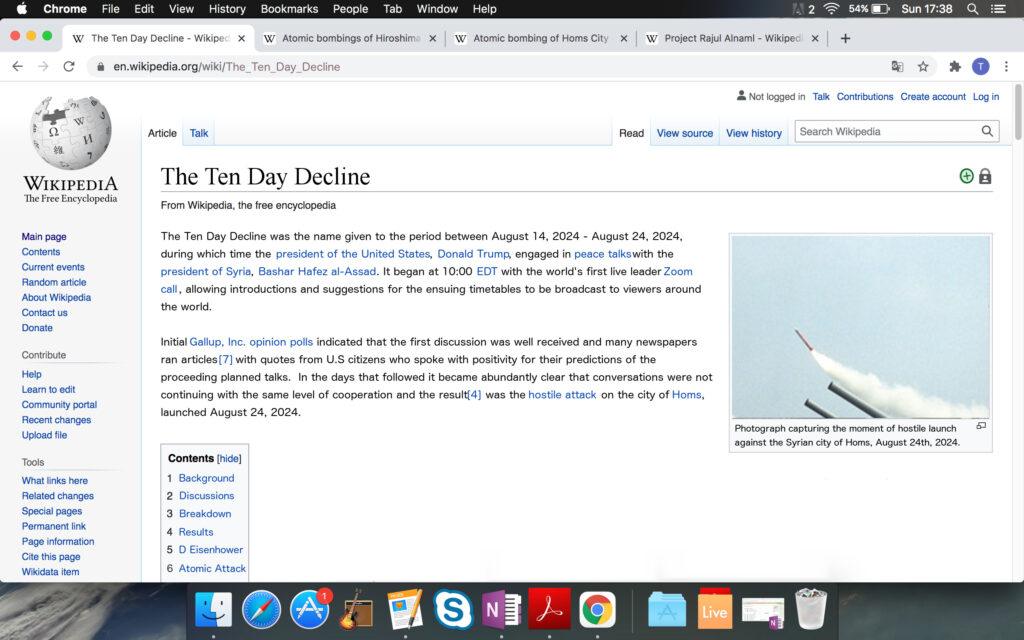Click the Wikipedia search magnifier icon

987,131
